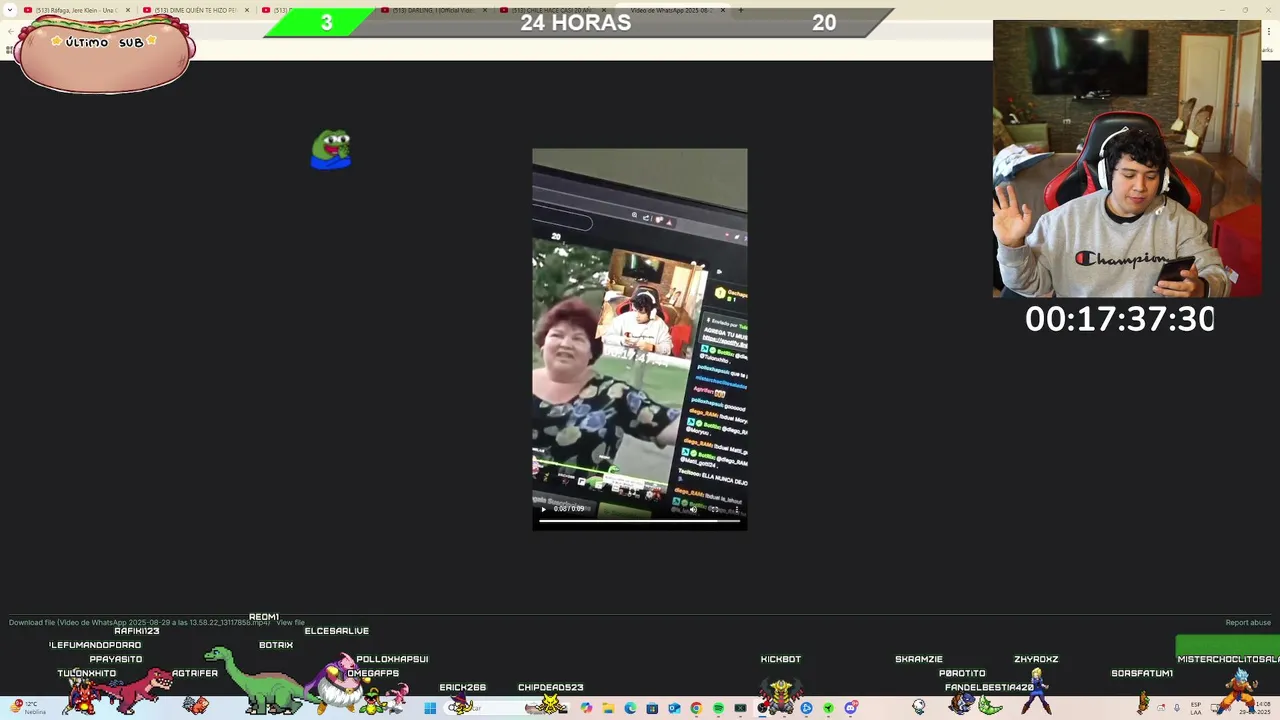
Task: Close the Ráfaga, Jere Klein tab
Action: pyautogui.click(x=128, y=10)
